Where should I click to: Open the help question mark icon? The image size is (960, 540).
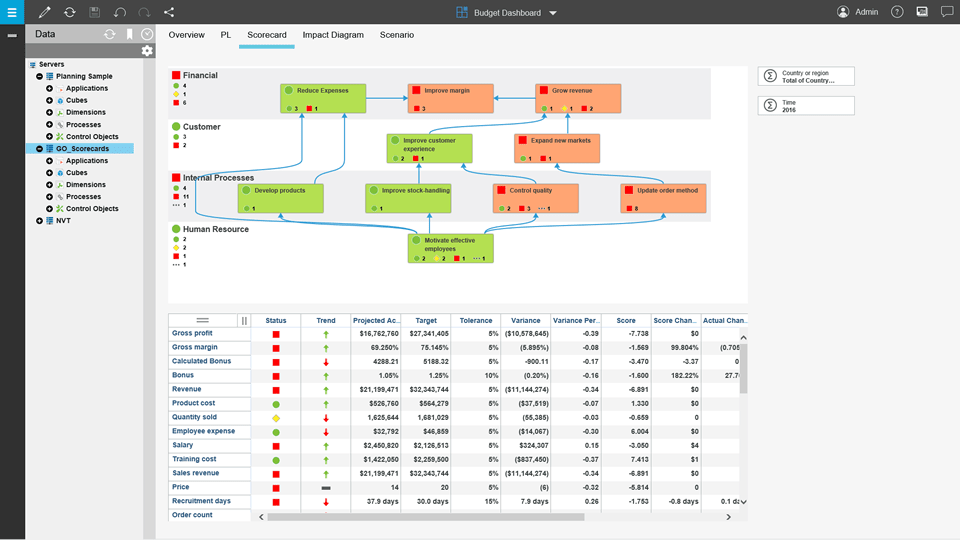897,12
